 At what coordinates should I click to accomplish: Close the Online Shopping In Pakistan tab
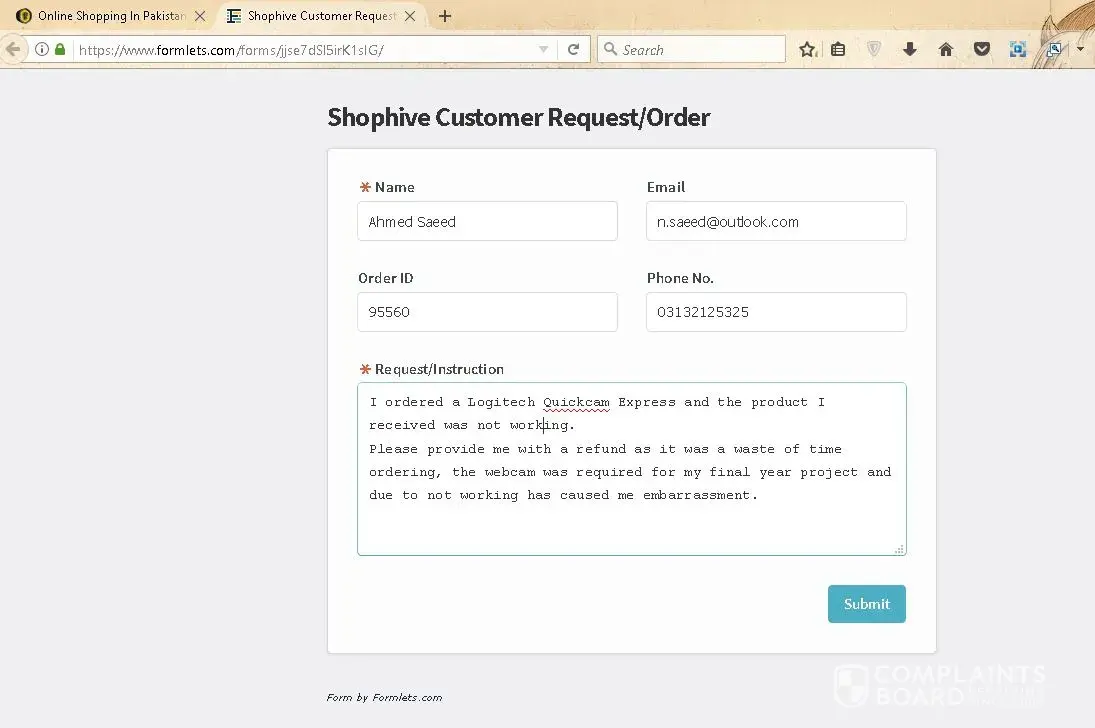(200, 15)
